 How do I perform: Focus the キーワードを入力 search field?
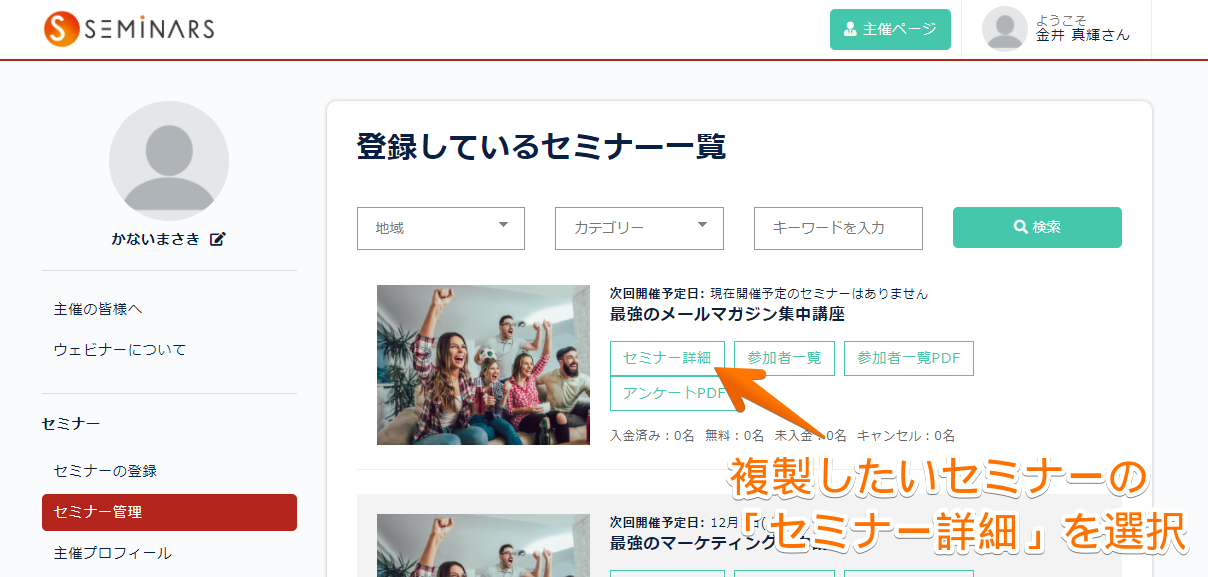(x=838, y=228)
